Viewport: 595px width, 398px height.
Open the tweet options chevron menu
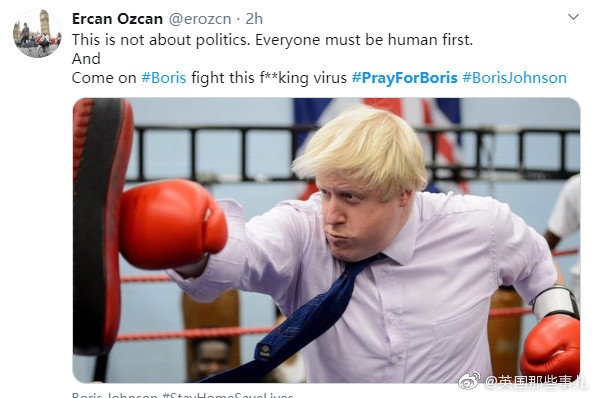573,17
